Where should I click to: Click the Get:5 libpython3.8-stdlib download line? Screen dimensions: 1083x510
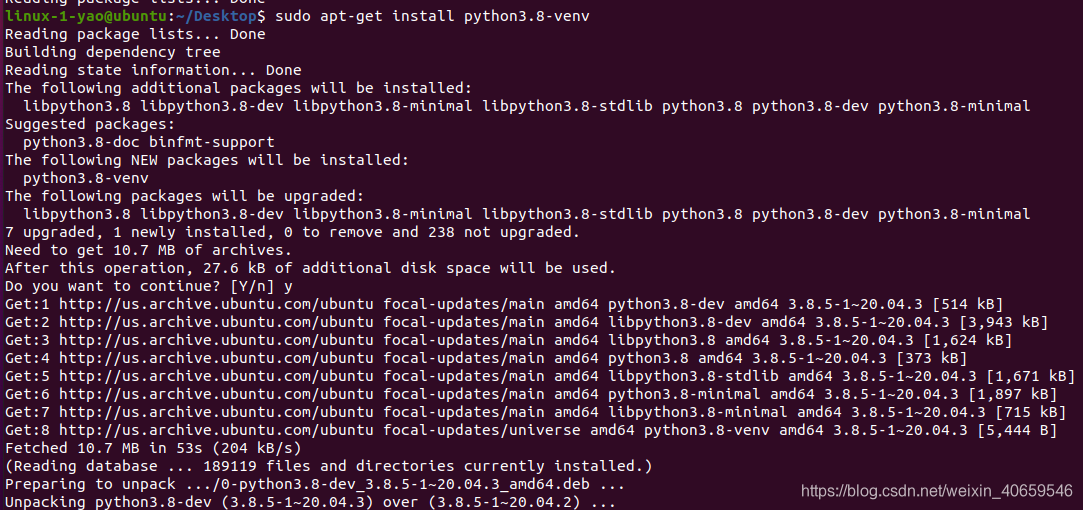(x=540, y=375)
